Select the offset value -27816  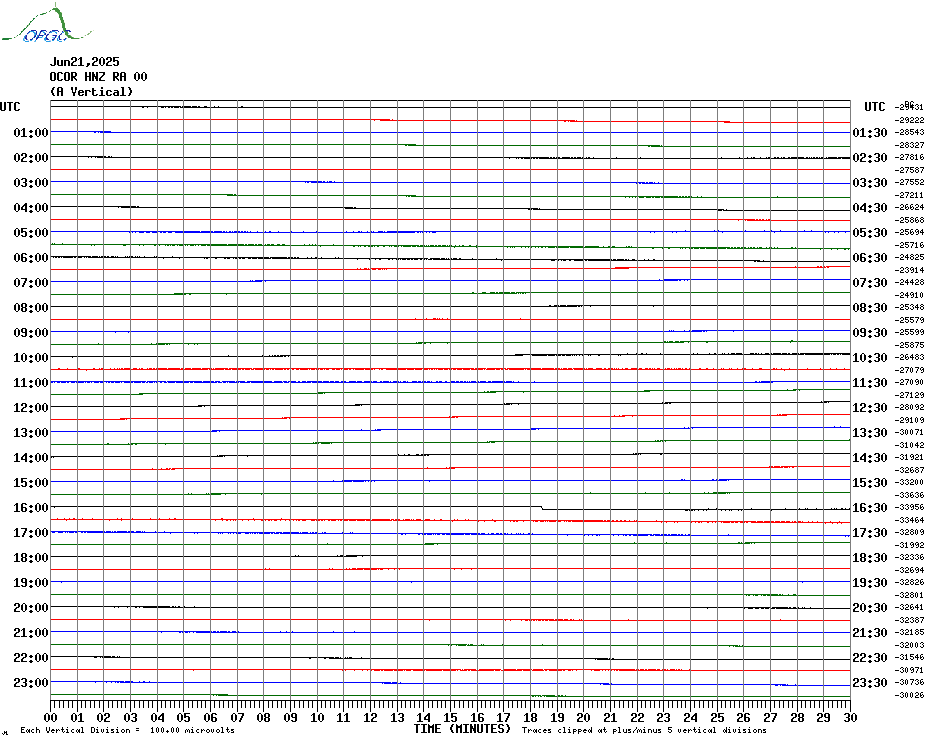(x=910, y=157)
